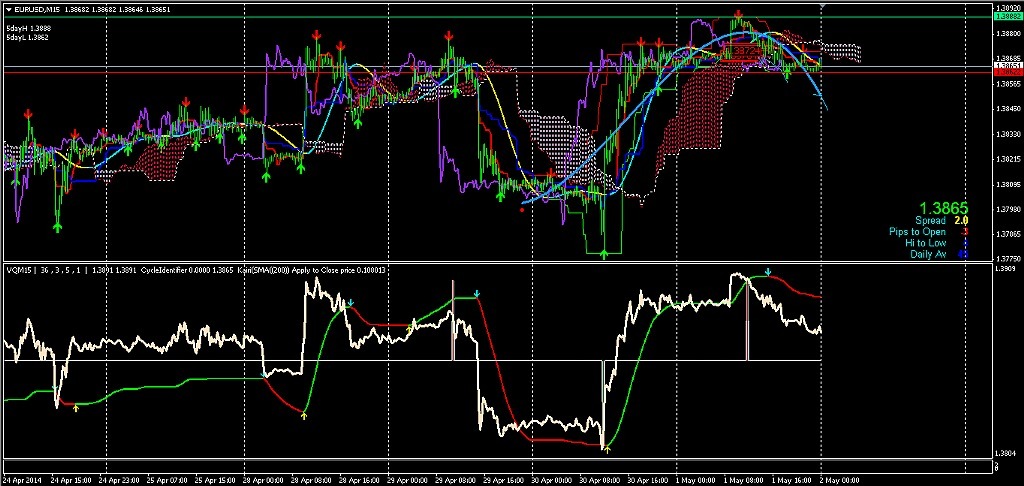Select the red down arrow at the highest peak
Screen dimensions: 1024x486
coord(738,14)
